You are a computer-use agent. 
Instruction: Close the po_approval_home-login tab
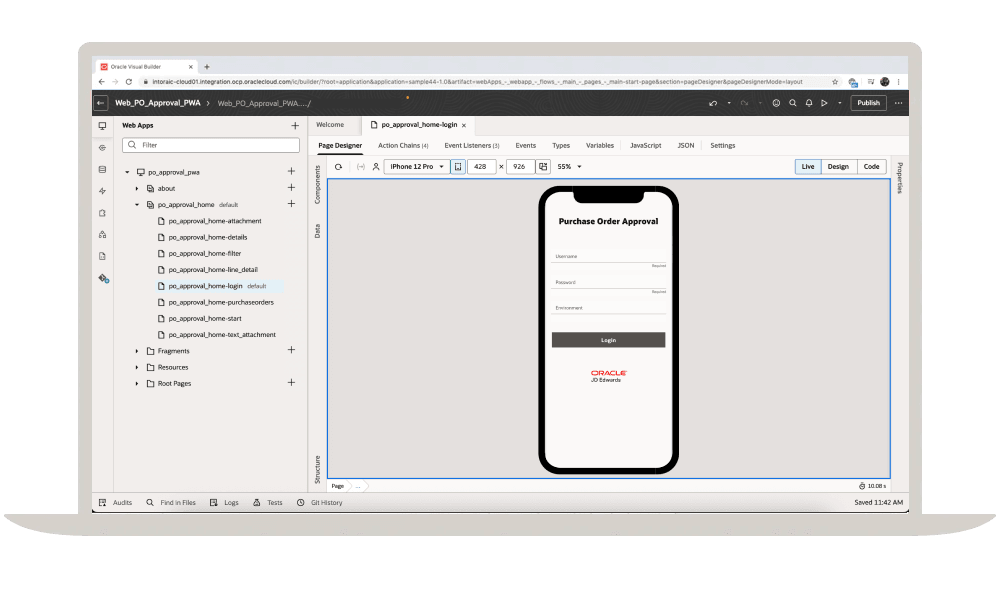(464, 126)
